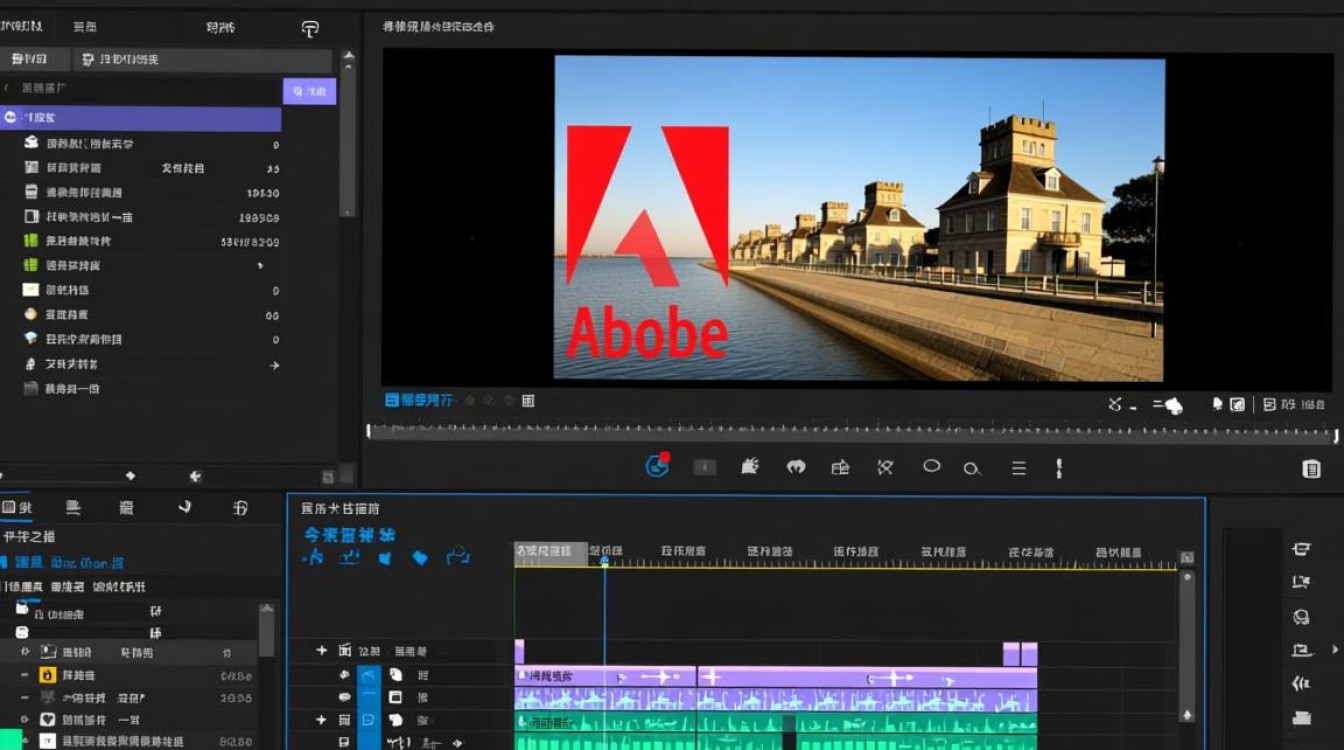Click the lower green icon in the project list

[x=31, y=265]
